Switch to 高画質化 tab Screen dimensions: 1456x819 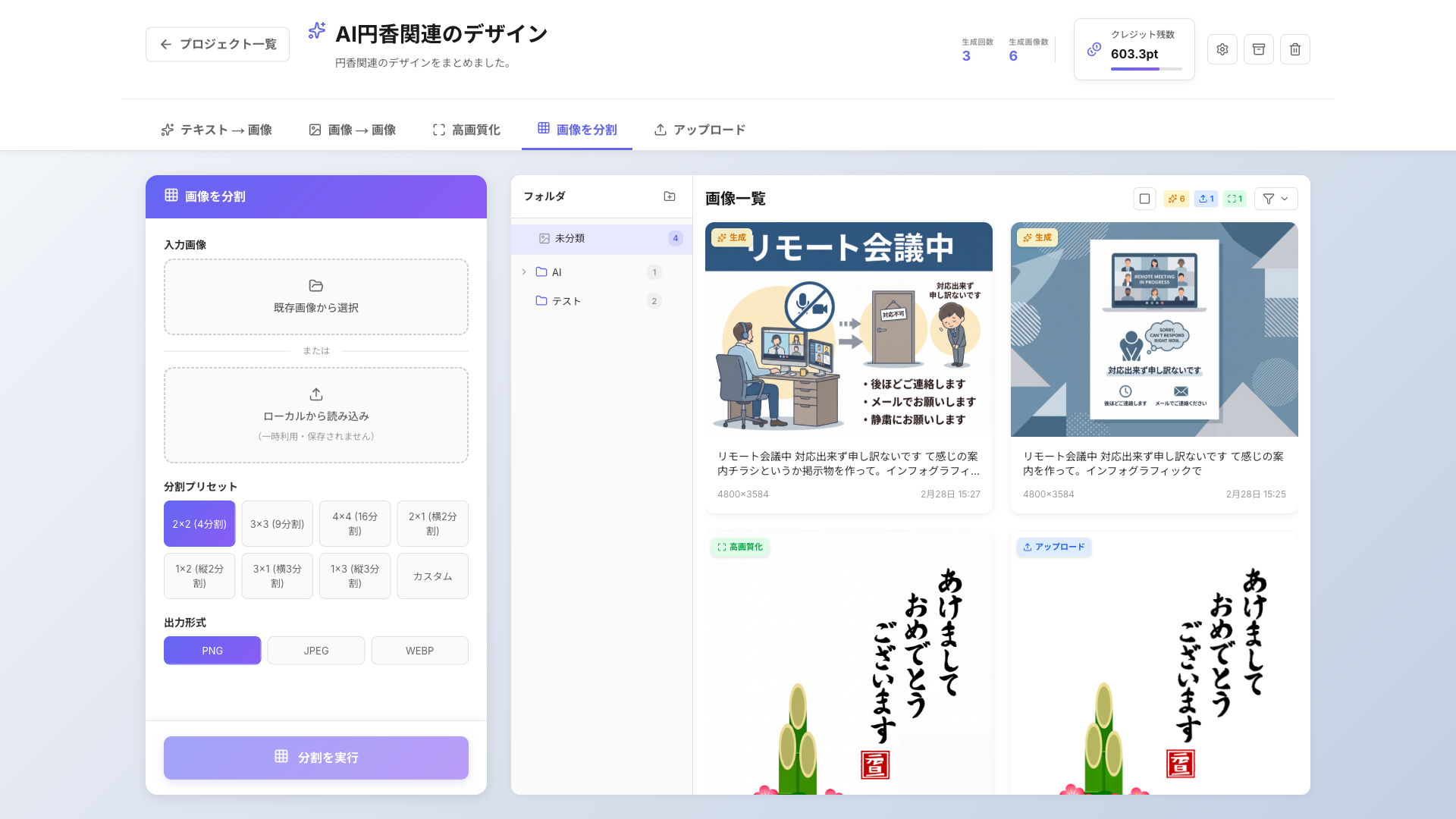point(466,130)
